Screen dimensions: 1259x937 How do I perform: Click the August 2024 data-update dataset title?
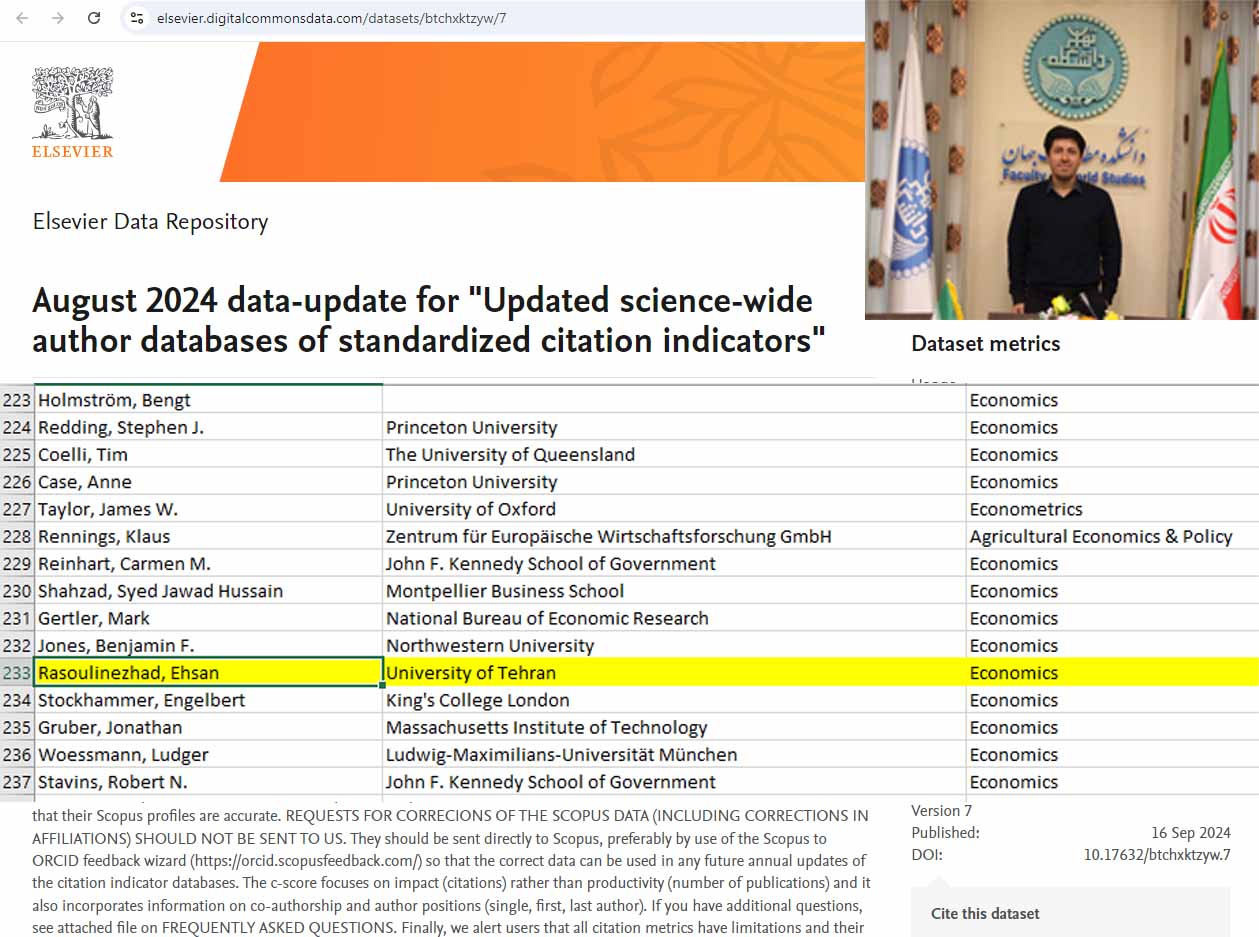(x=429, y=320)
